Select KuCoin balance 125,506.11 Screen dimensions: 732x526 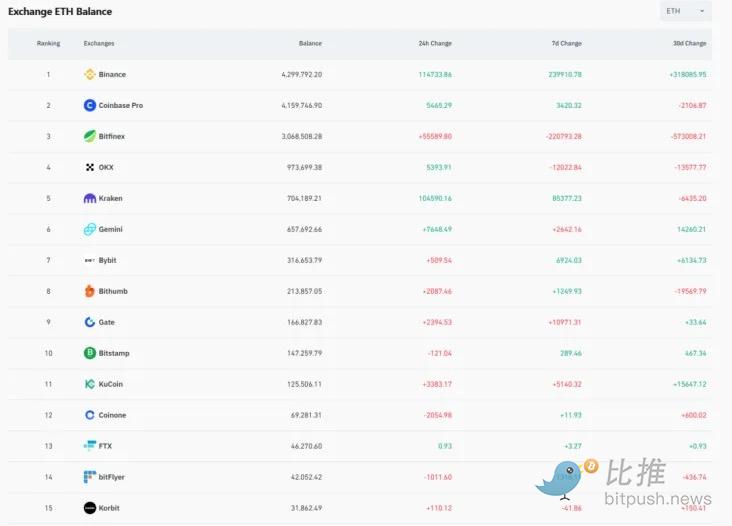click(304, 384)
